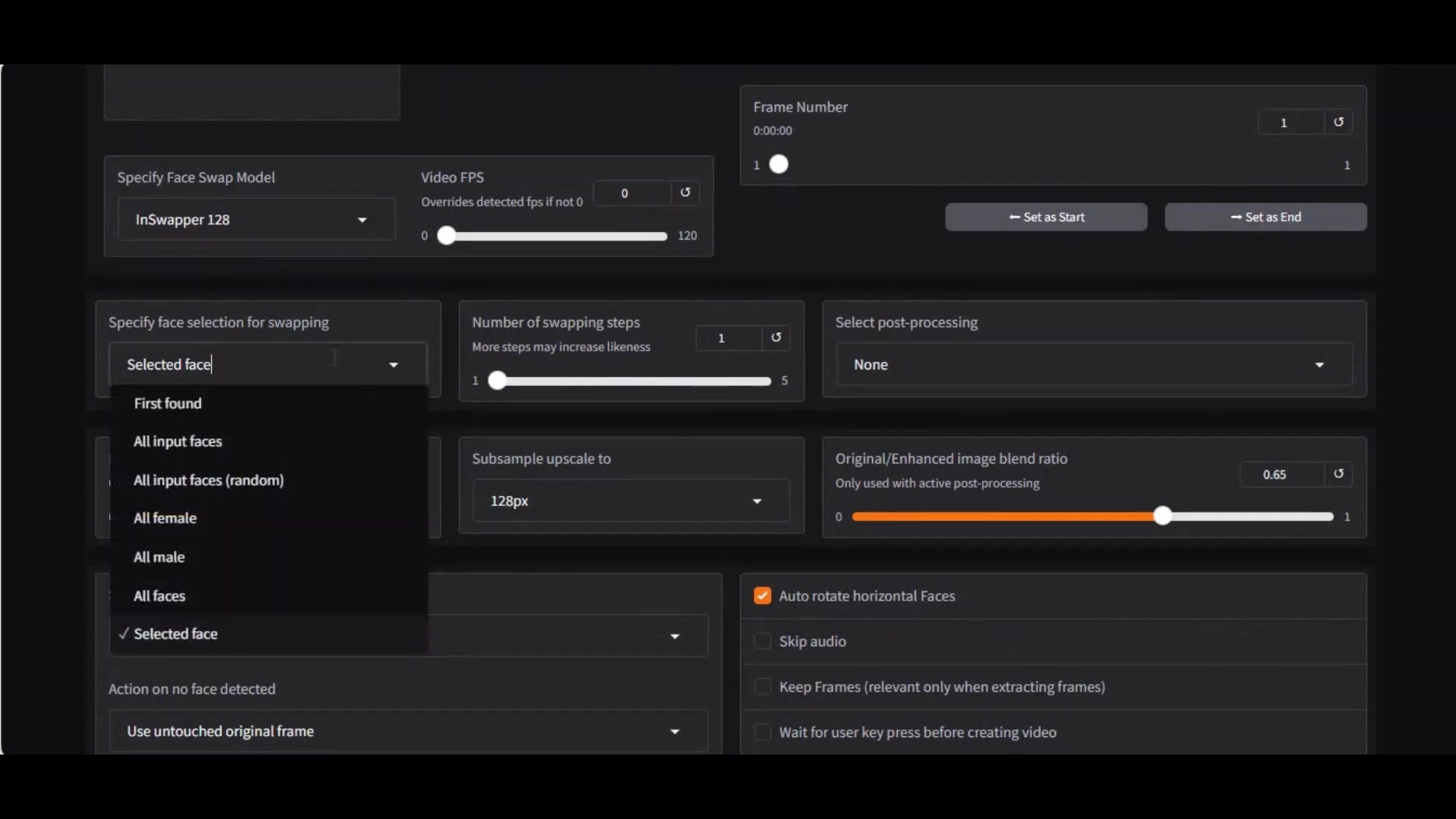Viewport: 1456px width, 819px height.
Task: Choose First found option
Action: tap(269, 403)
